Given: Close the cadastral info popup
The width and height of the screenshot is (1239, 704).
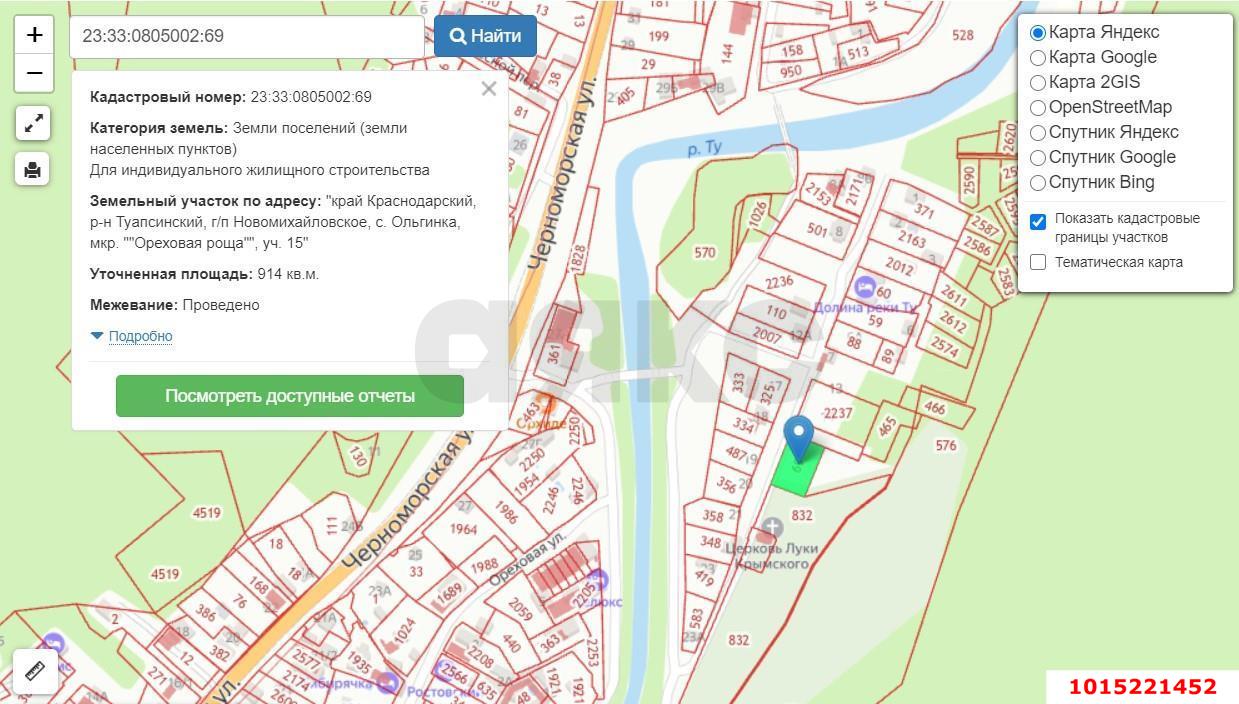Looking at the screenshot, I should (x=488, y=89).
